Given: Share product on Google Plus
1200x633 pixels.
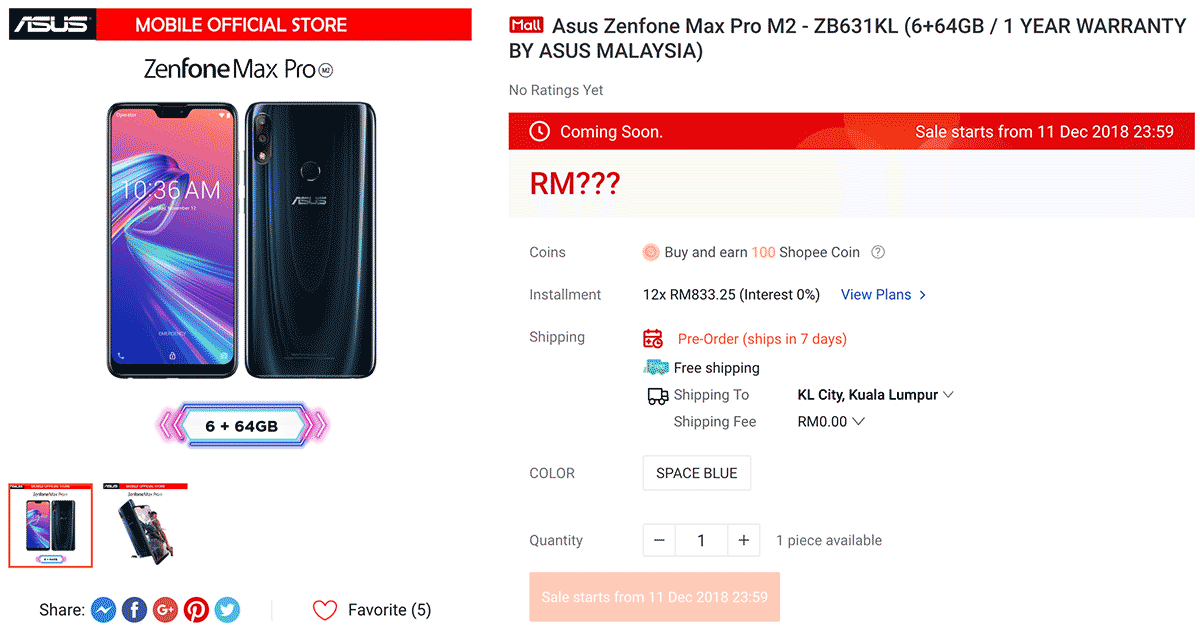Looking at the screenshot, I should point(166,610).
